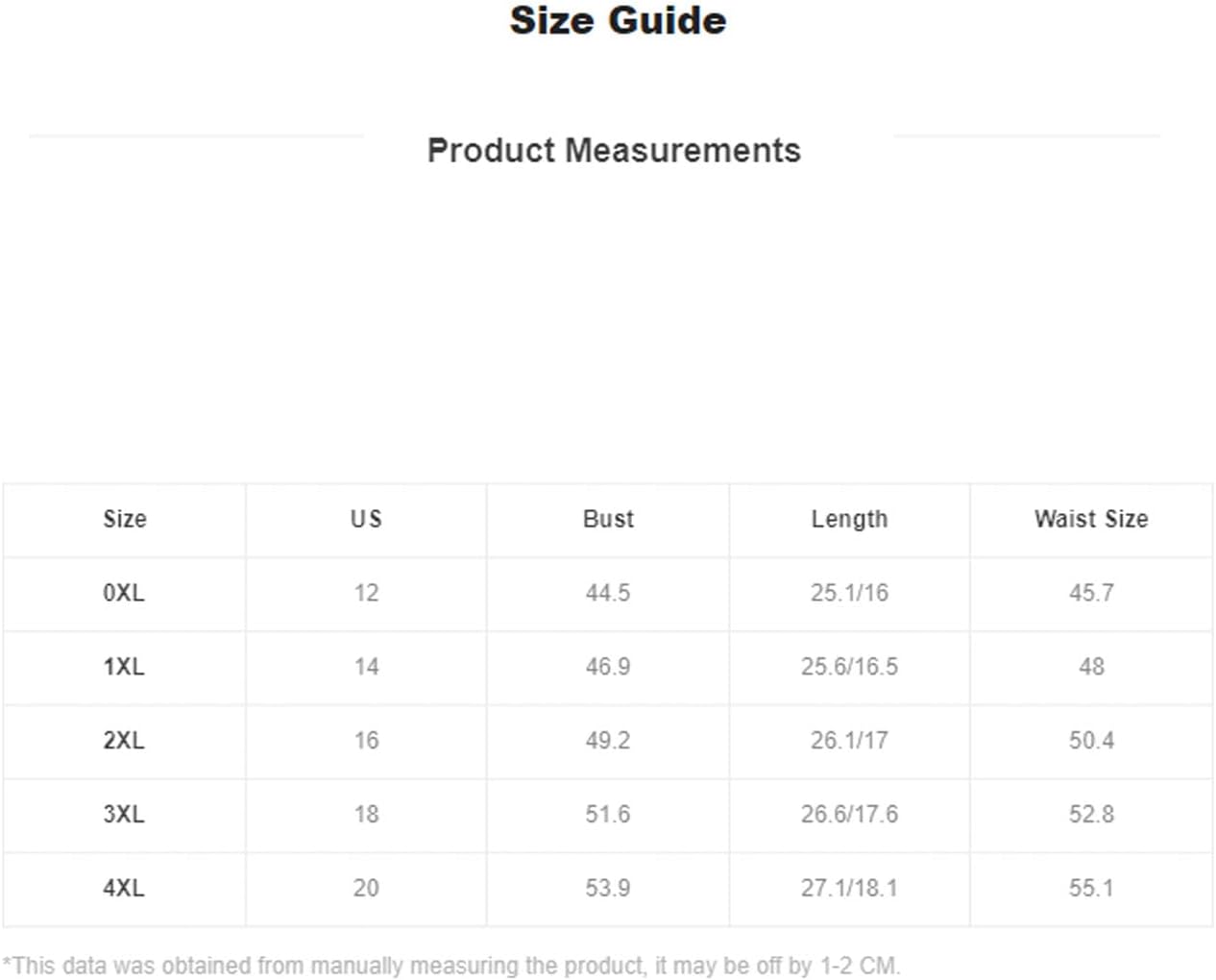Click the length value 25.6/16.5
This screenshot has height=980, width=1216.
coord(849,667)
